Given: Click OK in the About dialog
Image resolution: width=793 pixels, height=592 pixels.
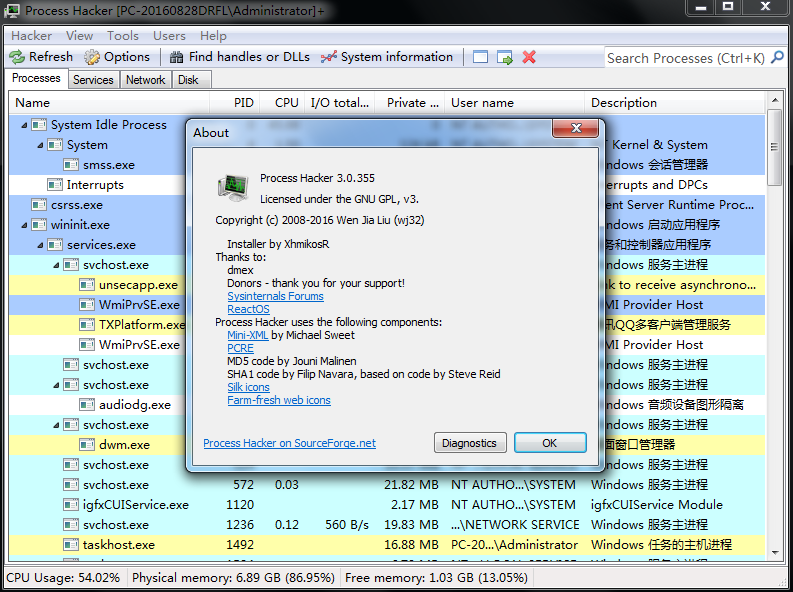Looking at the screenshot, I should (550, 443).
